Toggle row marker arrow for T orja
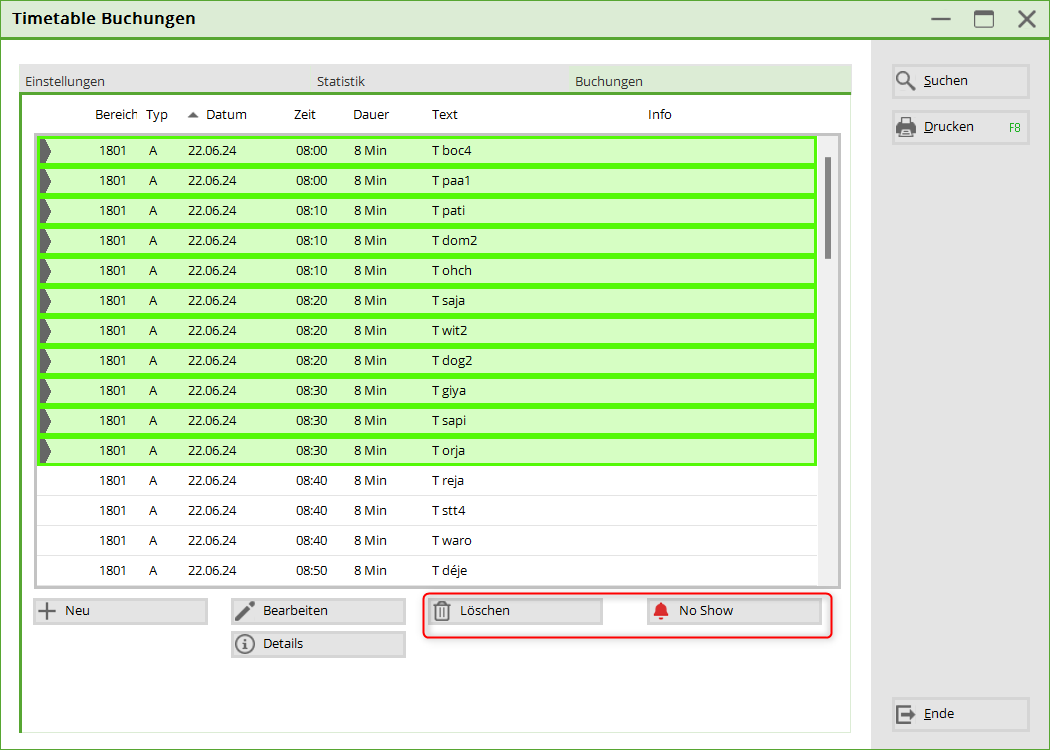The height and width of the screenshot is (750, 1050). 45,451
